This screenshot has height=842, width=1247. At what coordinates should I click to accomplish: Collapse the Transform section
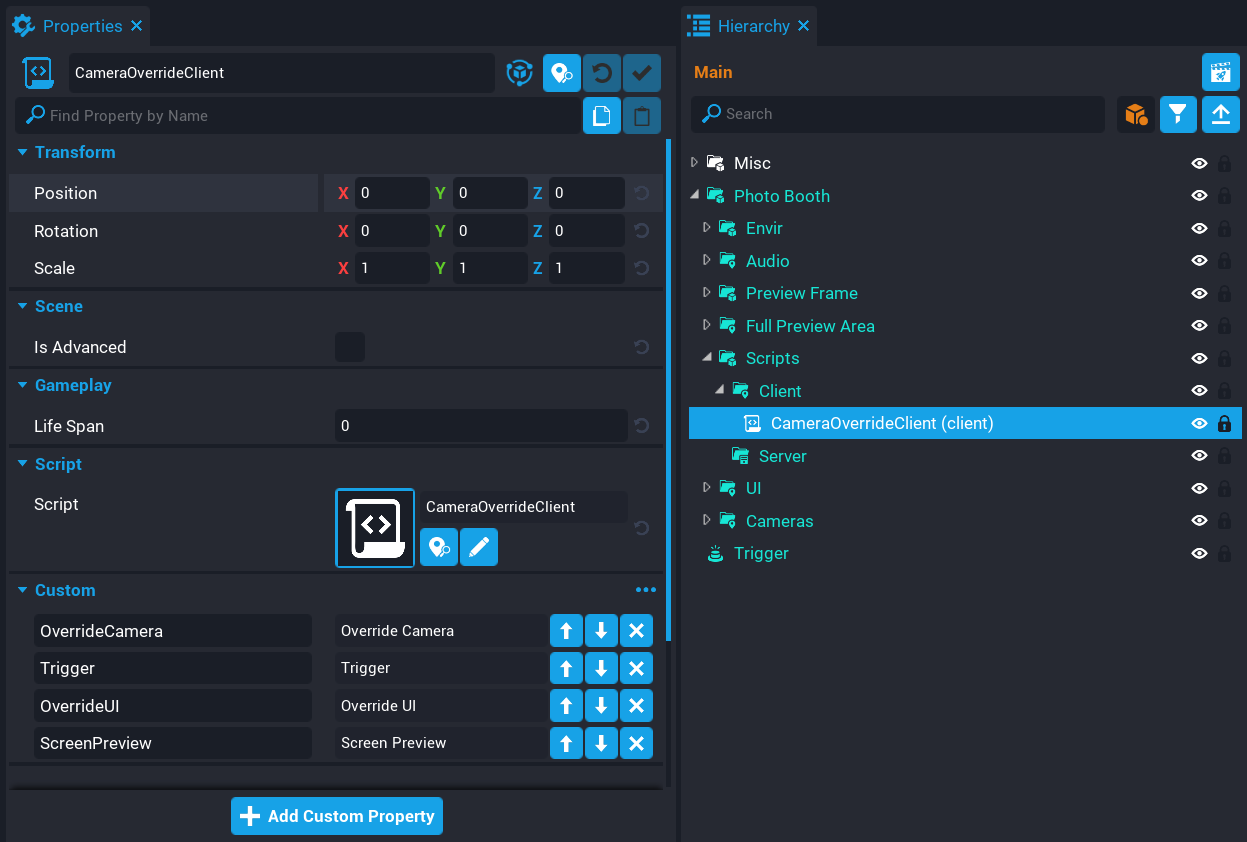(x=23, y=152)
